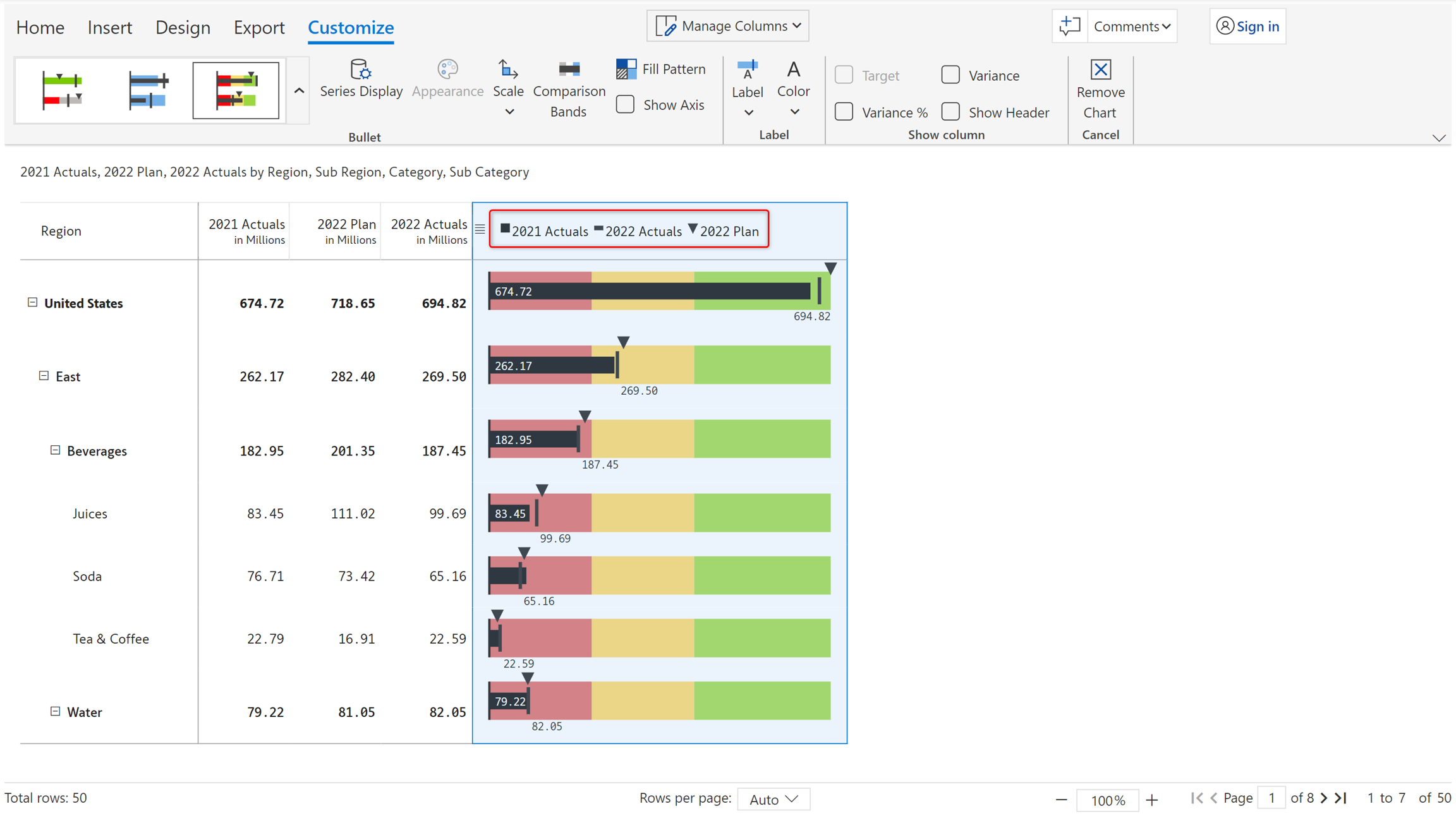
Task: Open Rows per page Auto dropdown
Action: (773, 799)
